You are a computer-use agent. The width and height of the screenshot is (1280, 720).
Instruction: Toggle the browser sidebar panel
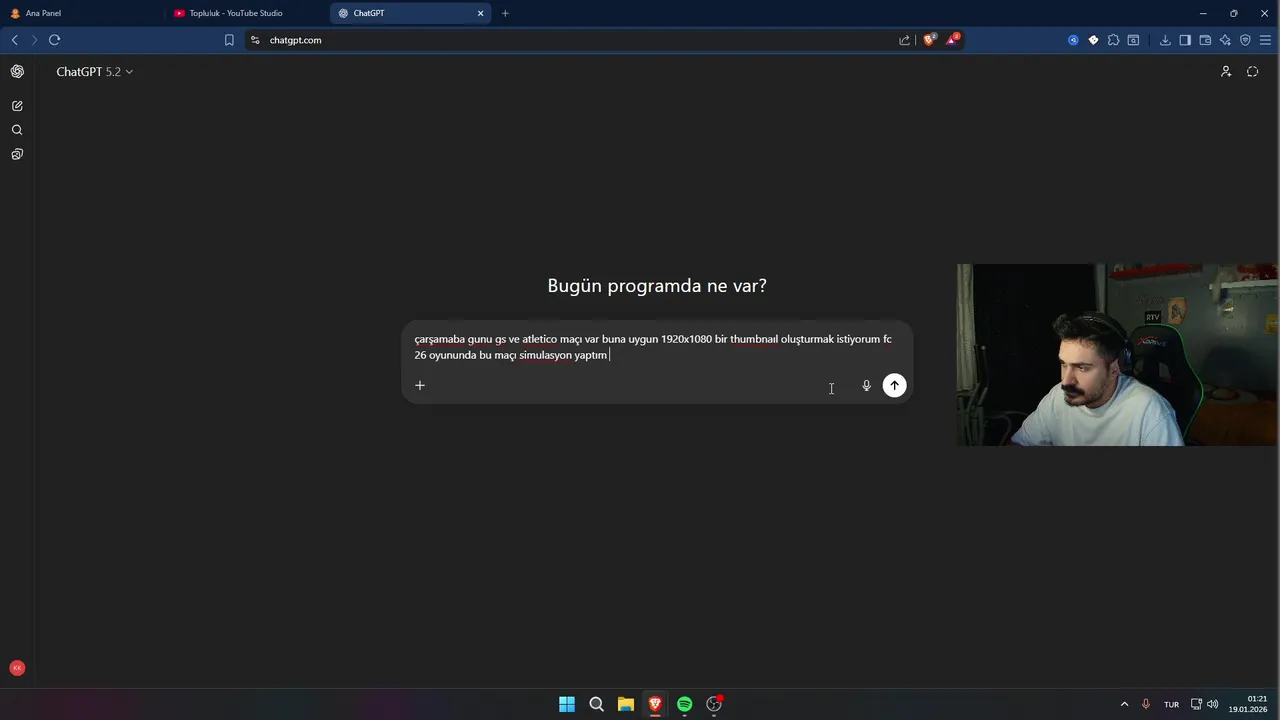coord(1185,40)
